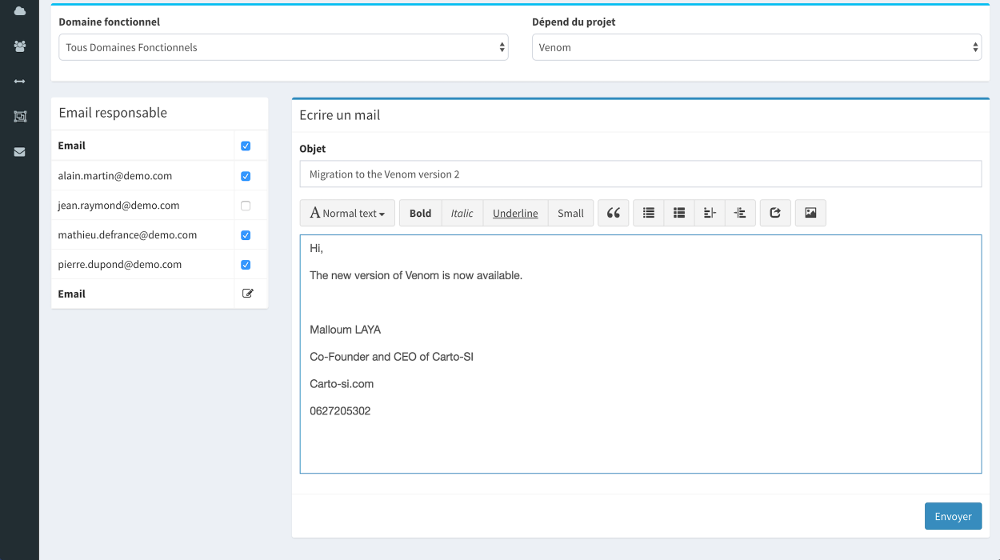Check the jean.raymond@demo.com checkbox
The width and height of the screenshot is (1000, 560).
point(246,206)
